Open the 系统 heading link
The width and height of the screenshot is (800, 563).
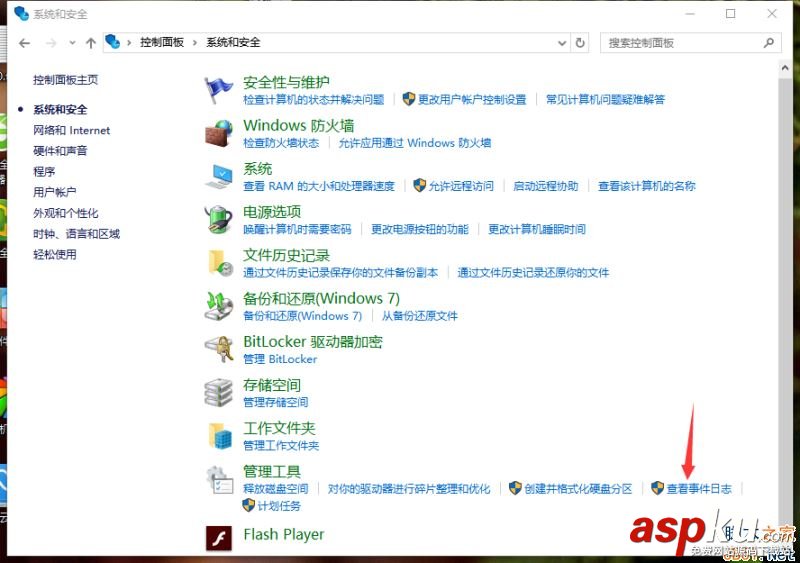click(x=257, y=169)
